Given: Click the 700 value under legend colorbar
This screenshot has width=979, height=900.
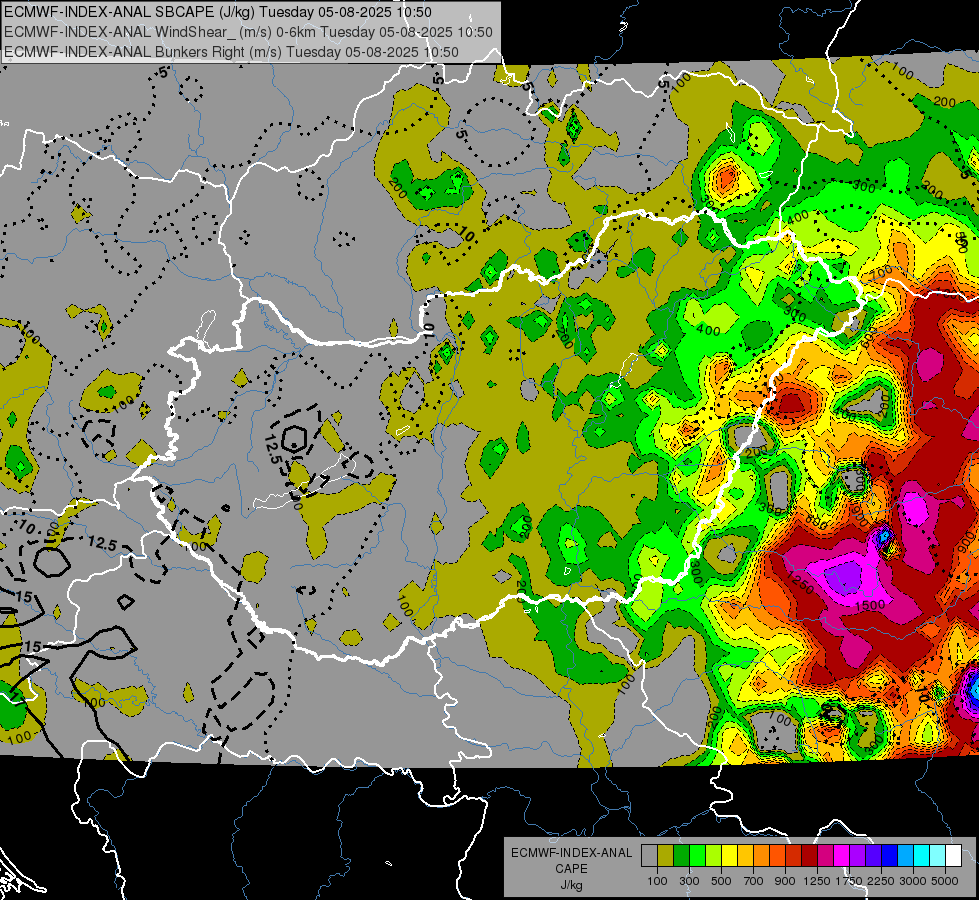Looking at the screenshot, I should [x=754, y=881].
